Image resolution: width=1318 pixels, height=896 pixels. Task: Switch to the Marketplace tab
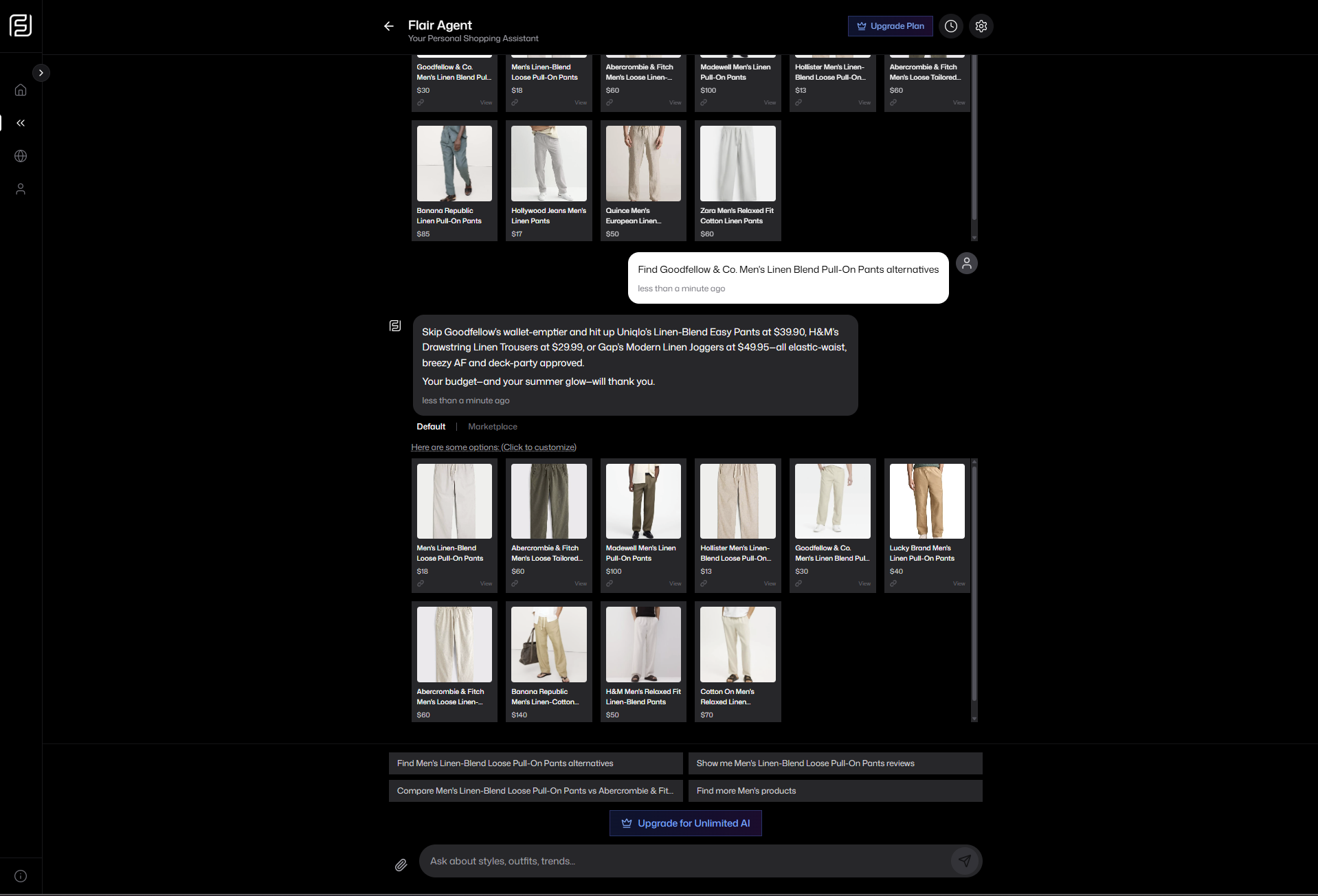tap(492, 426)
